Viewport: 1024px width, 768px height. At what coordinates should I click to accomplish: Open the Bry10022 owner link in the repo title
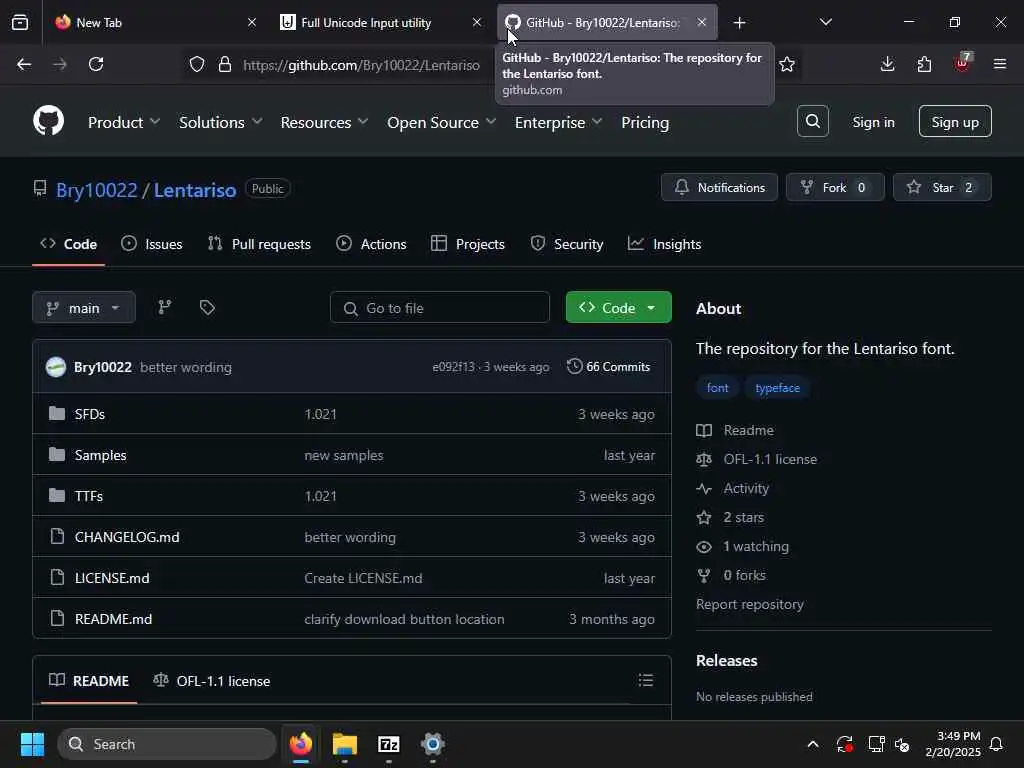click(x=97, y=190)
